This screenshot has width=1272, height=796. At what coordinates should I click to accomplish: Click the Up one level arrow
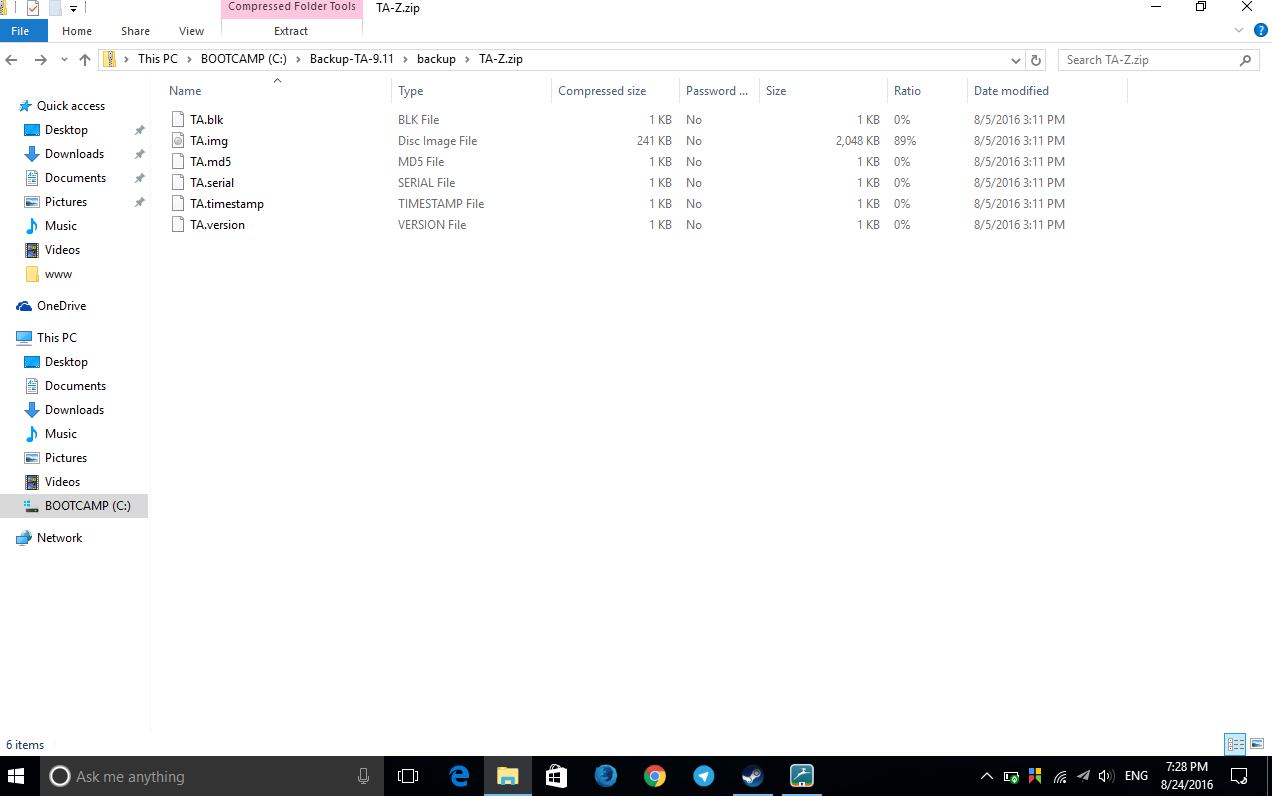pos(85,60)
